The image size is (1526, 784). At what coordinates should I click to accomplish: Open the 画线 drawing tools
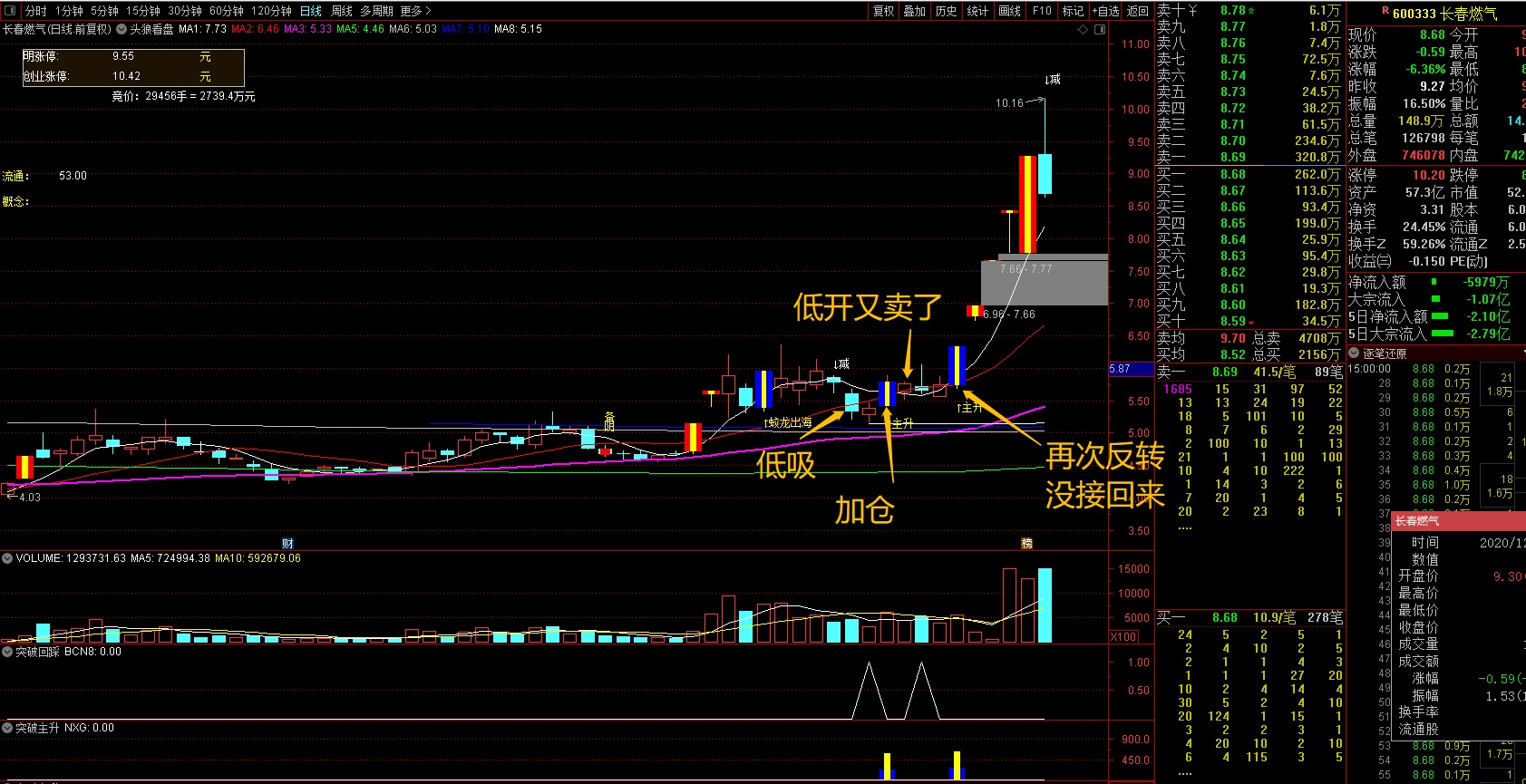tap(1009, 11)
